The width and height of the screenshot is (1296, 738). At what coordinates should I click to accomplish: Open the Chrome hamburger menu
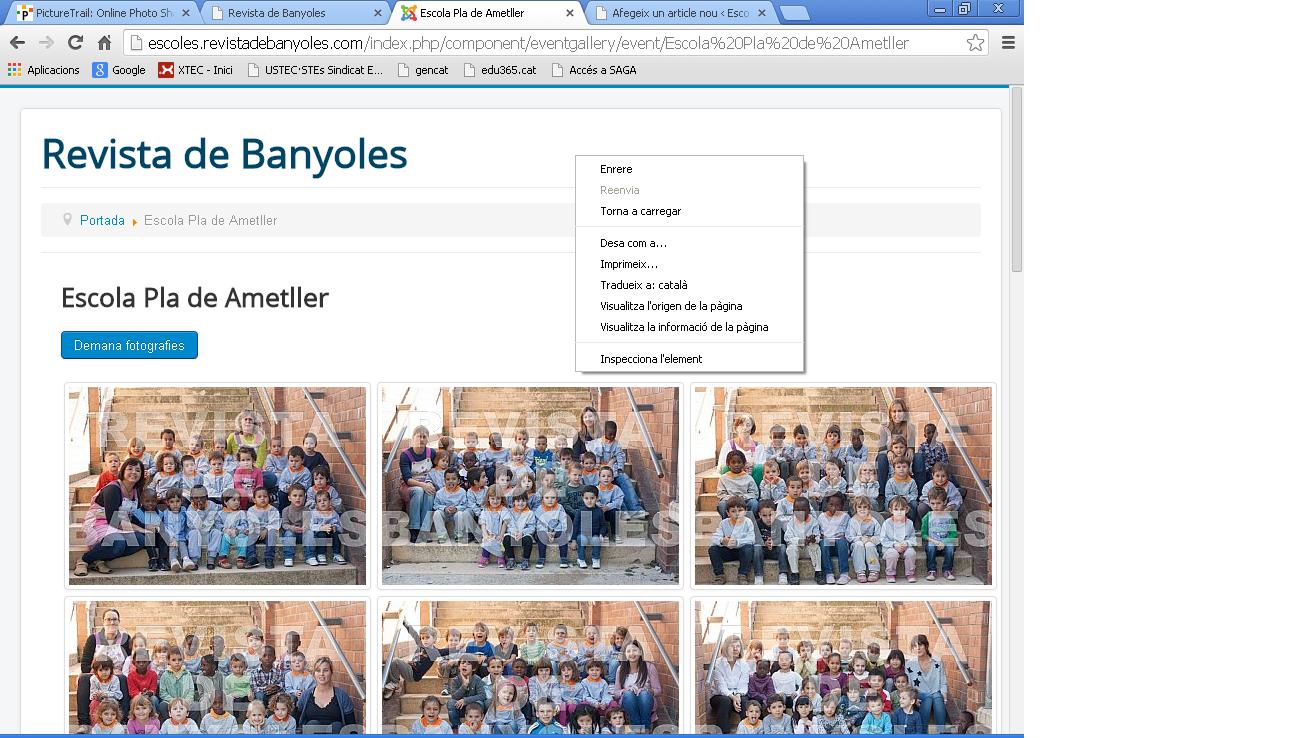point(1008,43)
